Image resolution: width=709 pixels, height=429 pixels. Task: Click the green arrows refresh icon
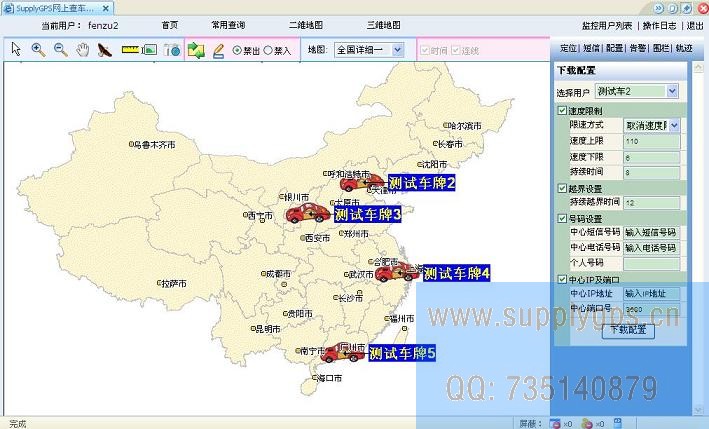pos(196,48)
